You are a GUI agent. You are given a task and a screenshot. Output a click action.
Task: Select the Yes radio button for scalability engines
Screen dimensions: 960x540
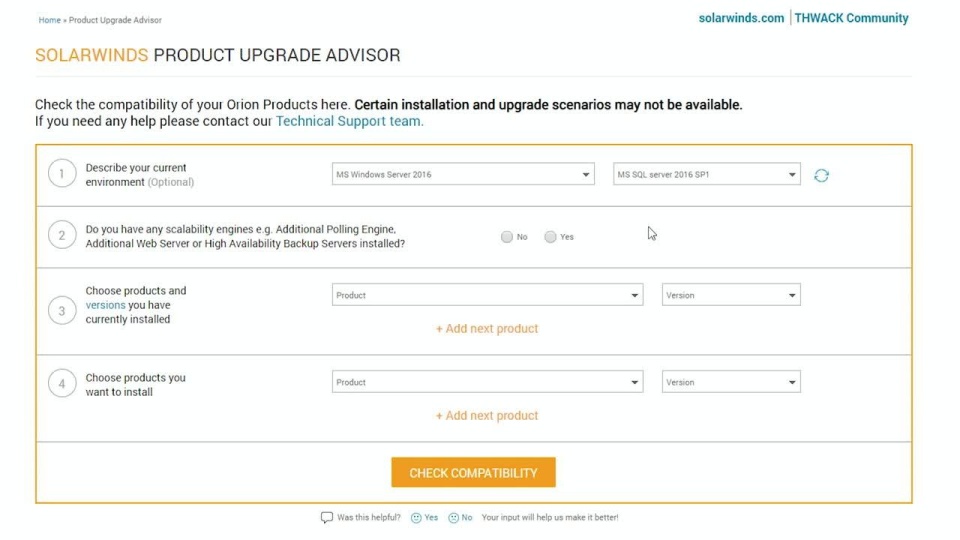pyautogui.click(x=550, y=237)
